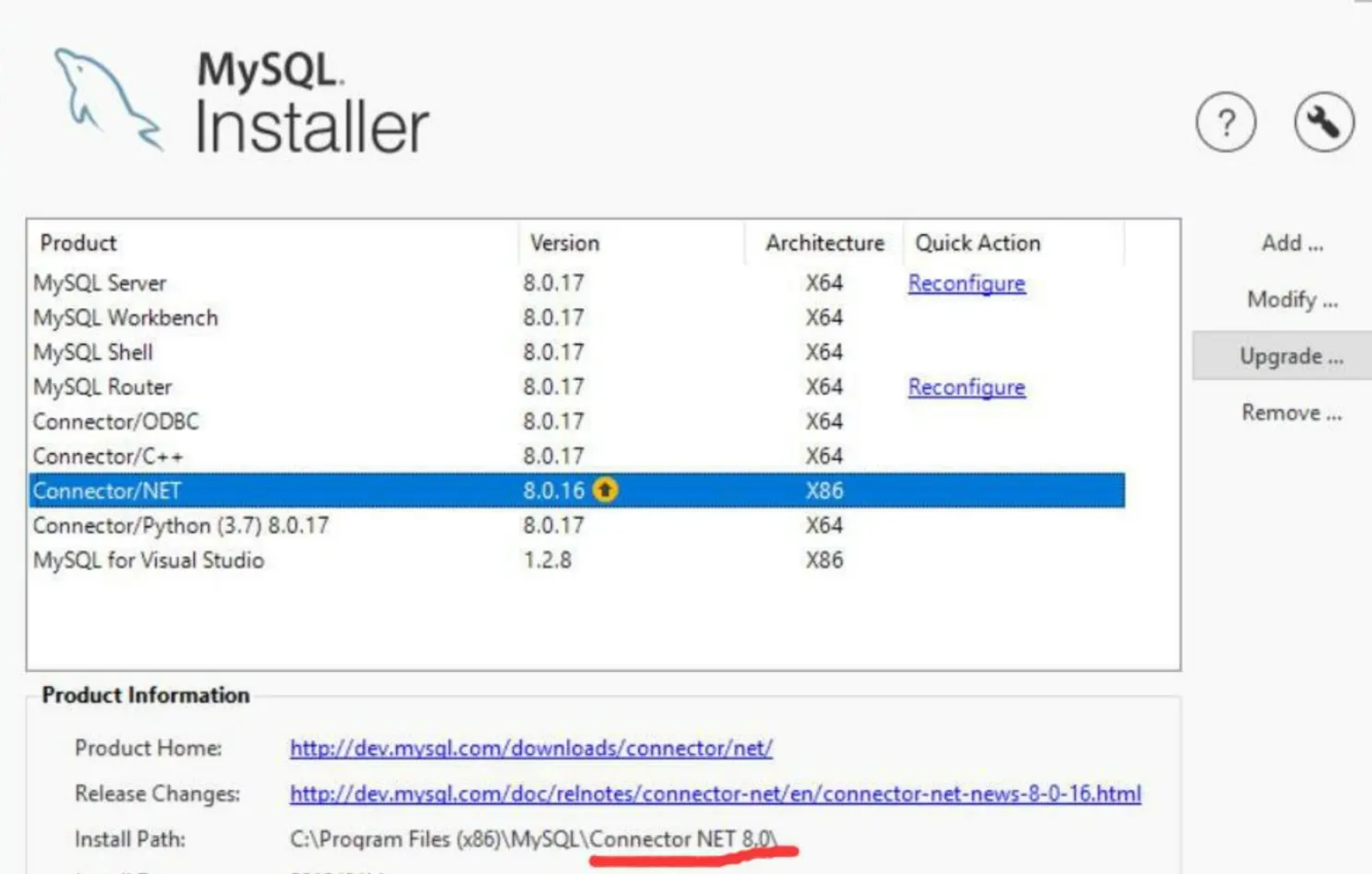Sort by the Product column header
This screenshot has width=1372, height=874.
click(274, 243)
